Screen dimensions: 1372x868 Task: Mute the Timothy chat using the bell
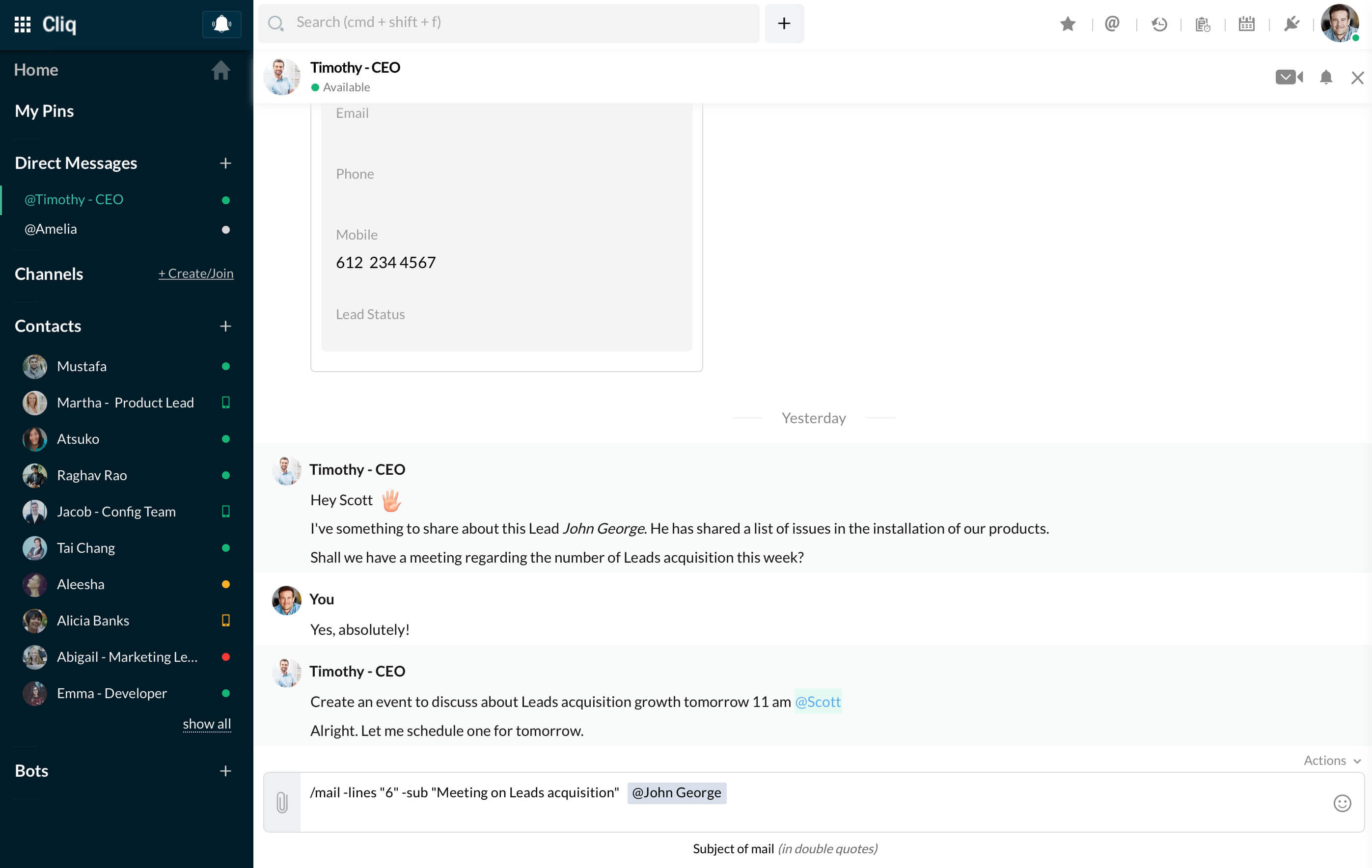coord(1326,77)
